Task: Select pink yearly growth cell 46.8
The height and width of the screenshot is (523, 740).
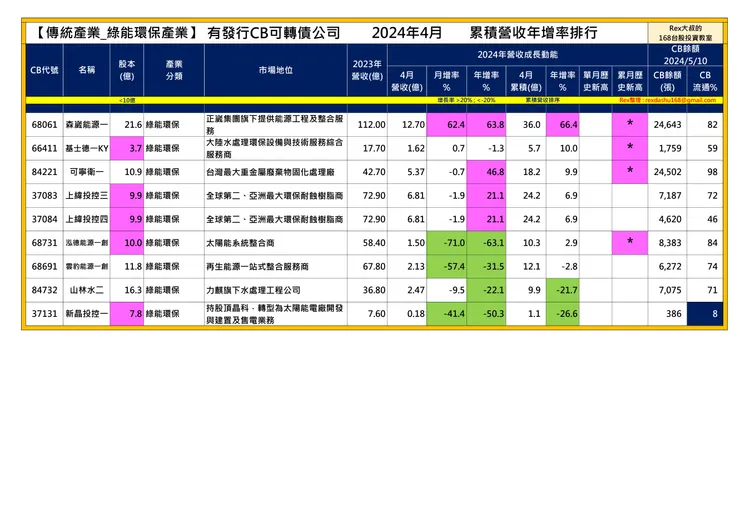Action: click(x=486, y=172)
